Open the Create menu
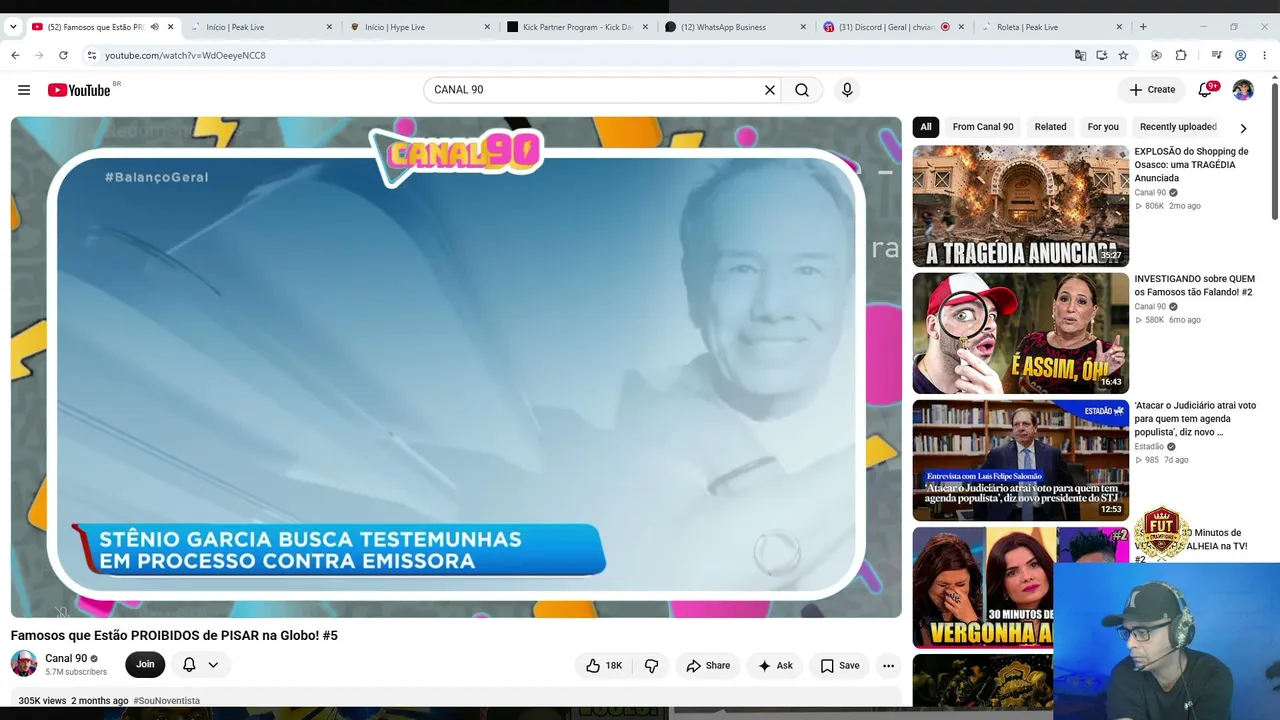The image size is (1280, 720). 1152,90
